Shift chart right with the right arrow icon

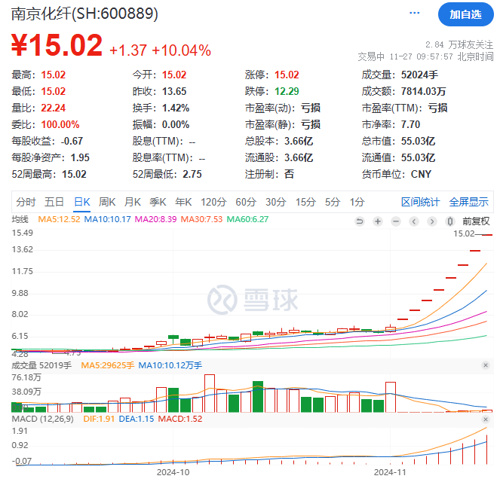(x=432, y=221)
